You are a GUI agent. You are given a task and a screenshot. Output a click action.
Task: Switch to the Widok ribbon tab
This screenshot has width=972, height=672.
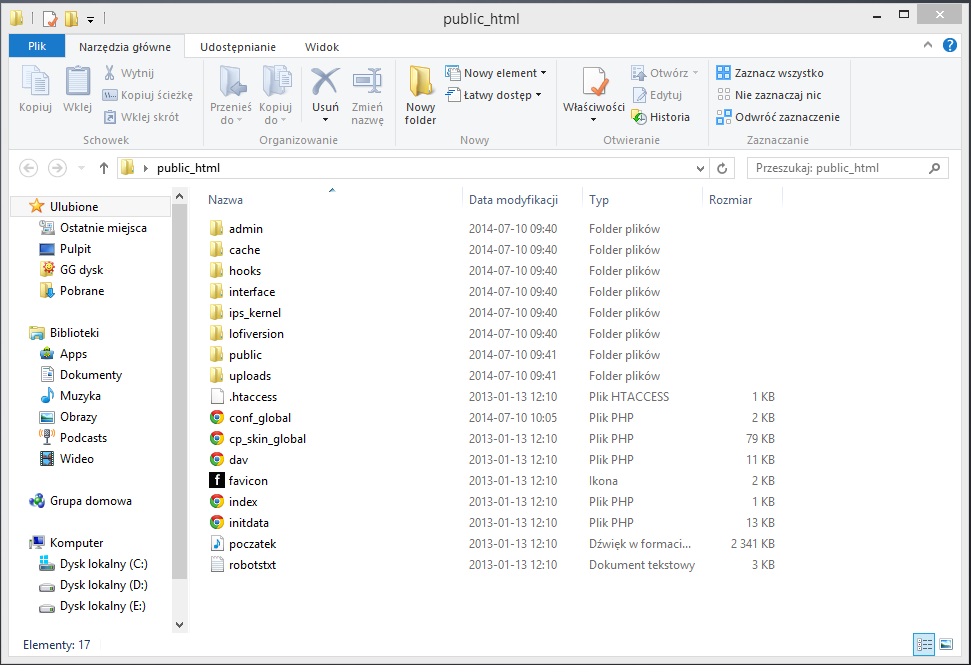click(x=322, y=47)
